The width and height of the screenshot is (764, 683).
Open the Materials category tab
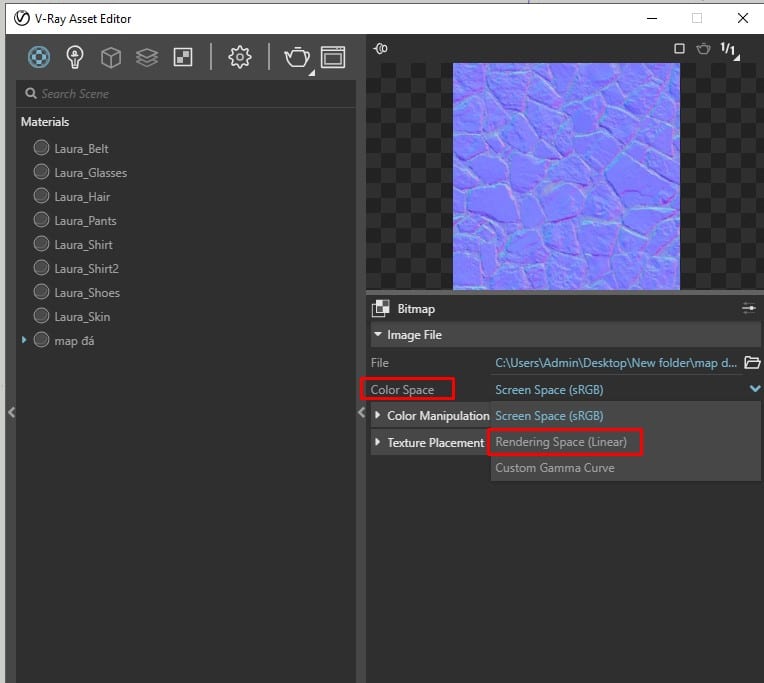(x=38, y=58)
